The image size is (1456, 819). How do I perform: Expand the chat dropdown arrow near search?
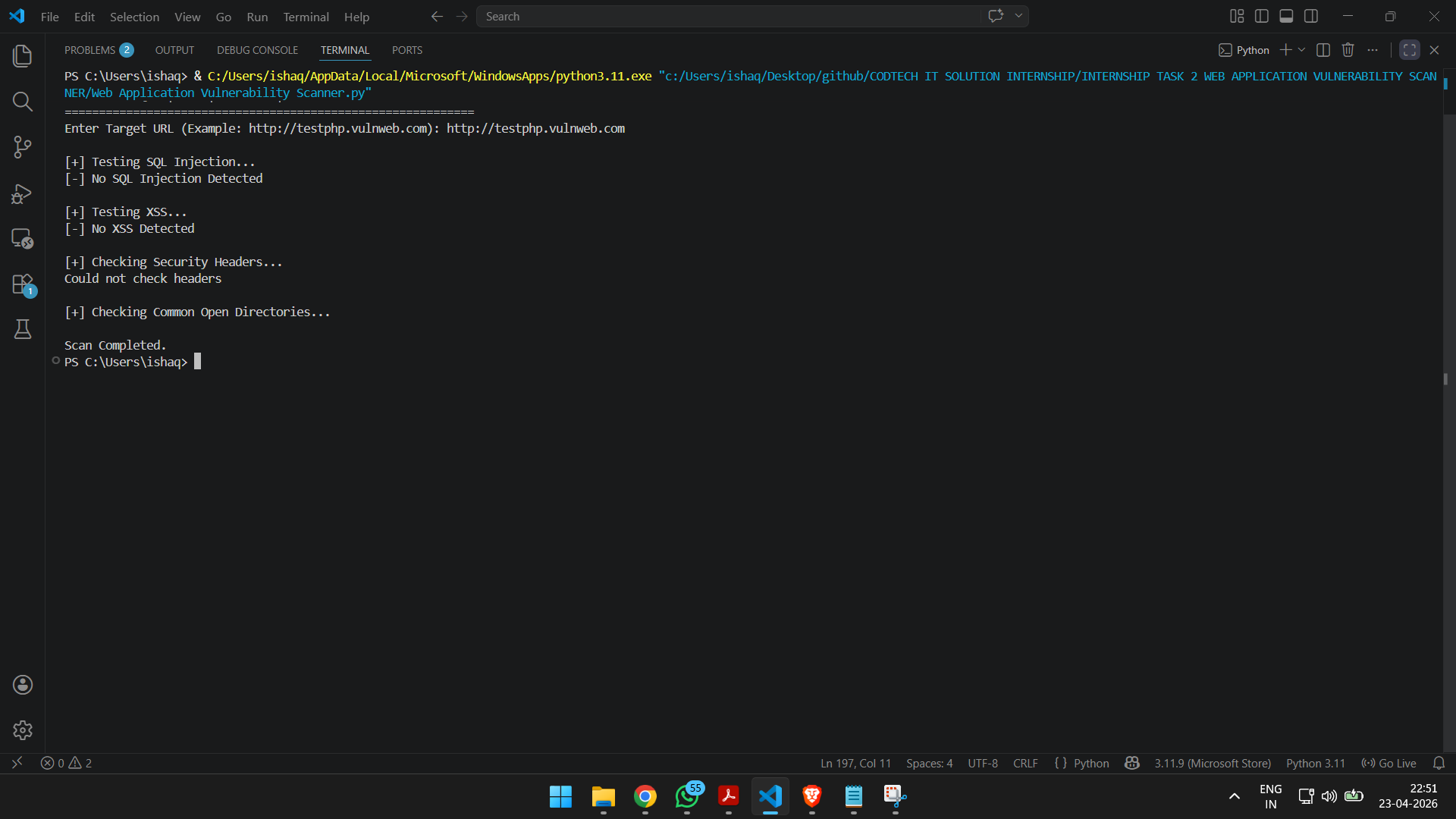pyautogui.click(x=1019, y=16)
